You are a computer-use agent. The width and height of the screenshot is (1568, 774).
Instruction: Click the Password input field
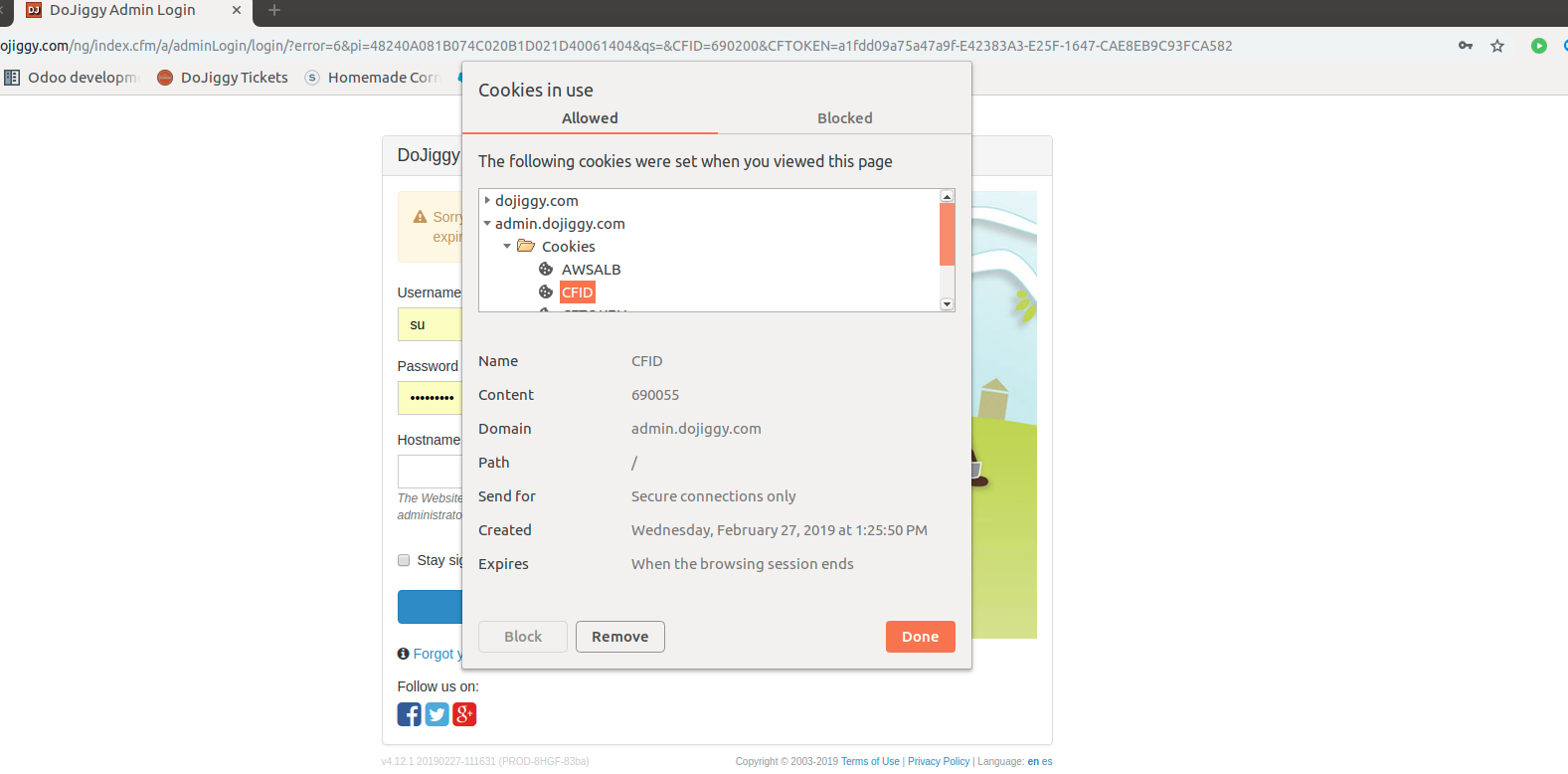pyautogui.click(x=430, y=398)
